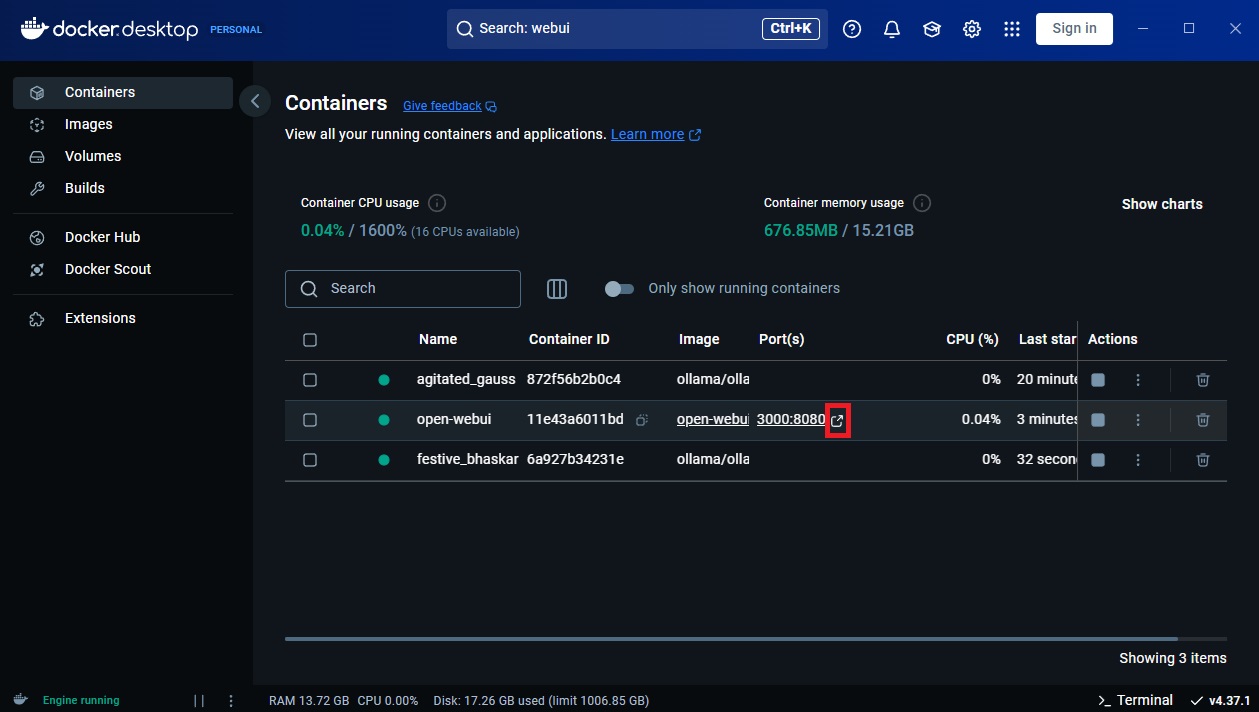This screenshot has width=1259, height=712.
Task: Open the 3000:8080 port link
Action: pyautogui.click(x=791, y=420)
